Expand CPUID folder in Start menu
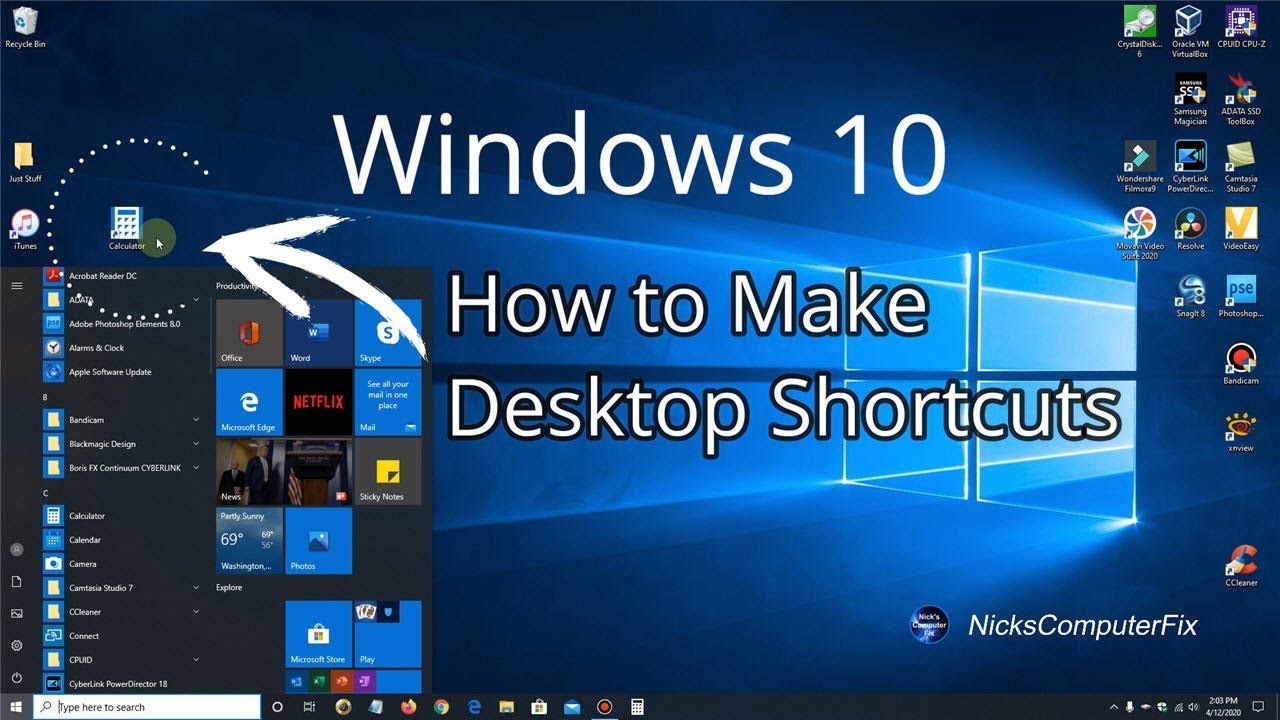Image resolution: width=1280 pixels, height=720 pixels. [196, 659]
